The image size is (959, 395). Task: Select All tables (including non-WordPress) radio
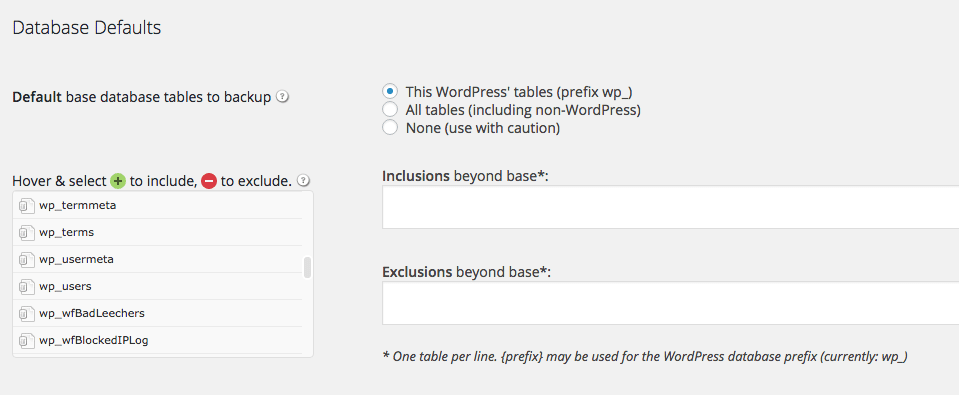[x=390, y=110]
